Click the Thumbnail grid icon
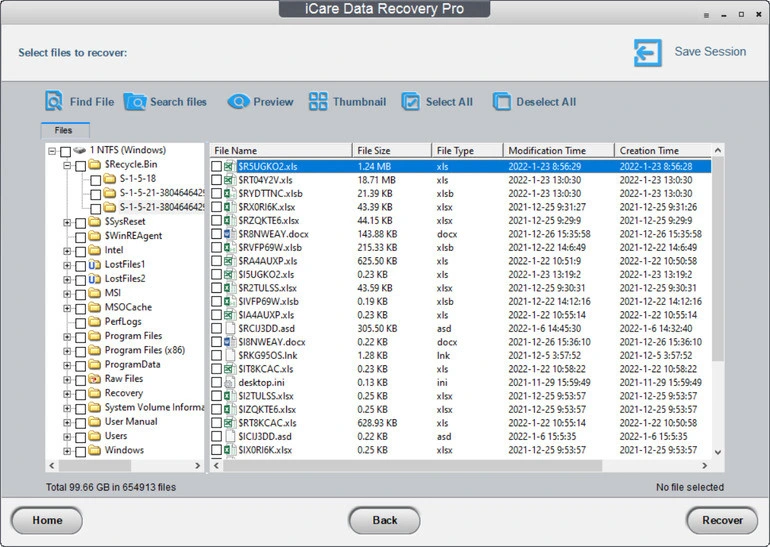Screen dimensions: 770x547 coord(318,102)
